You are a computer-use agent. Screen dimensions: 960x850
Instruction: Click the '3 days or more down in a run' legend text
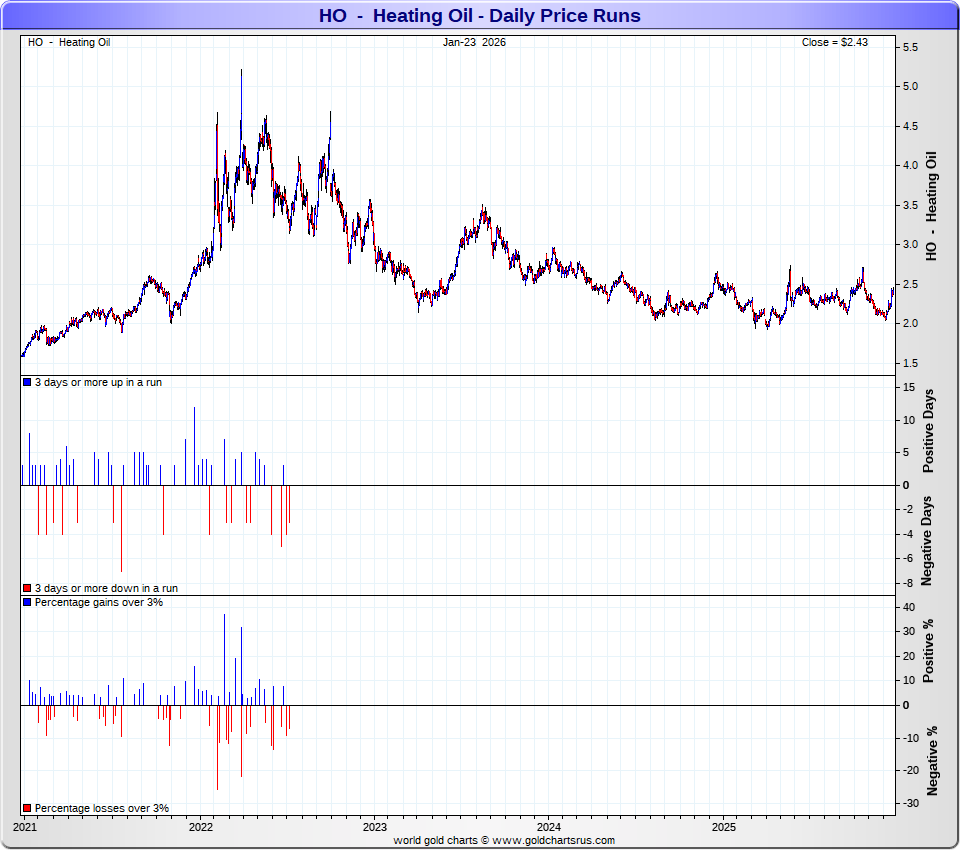[107, 588]
